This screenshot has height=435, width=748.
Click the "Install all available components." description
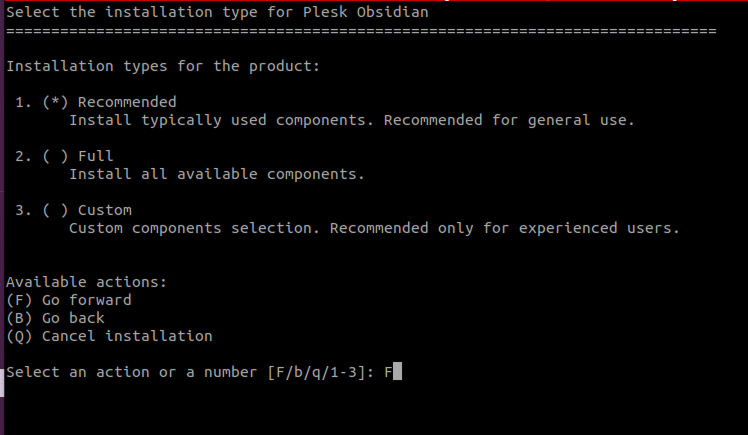[217, 174]
